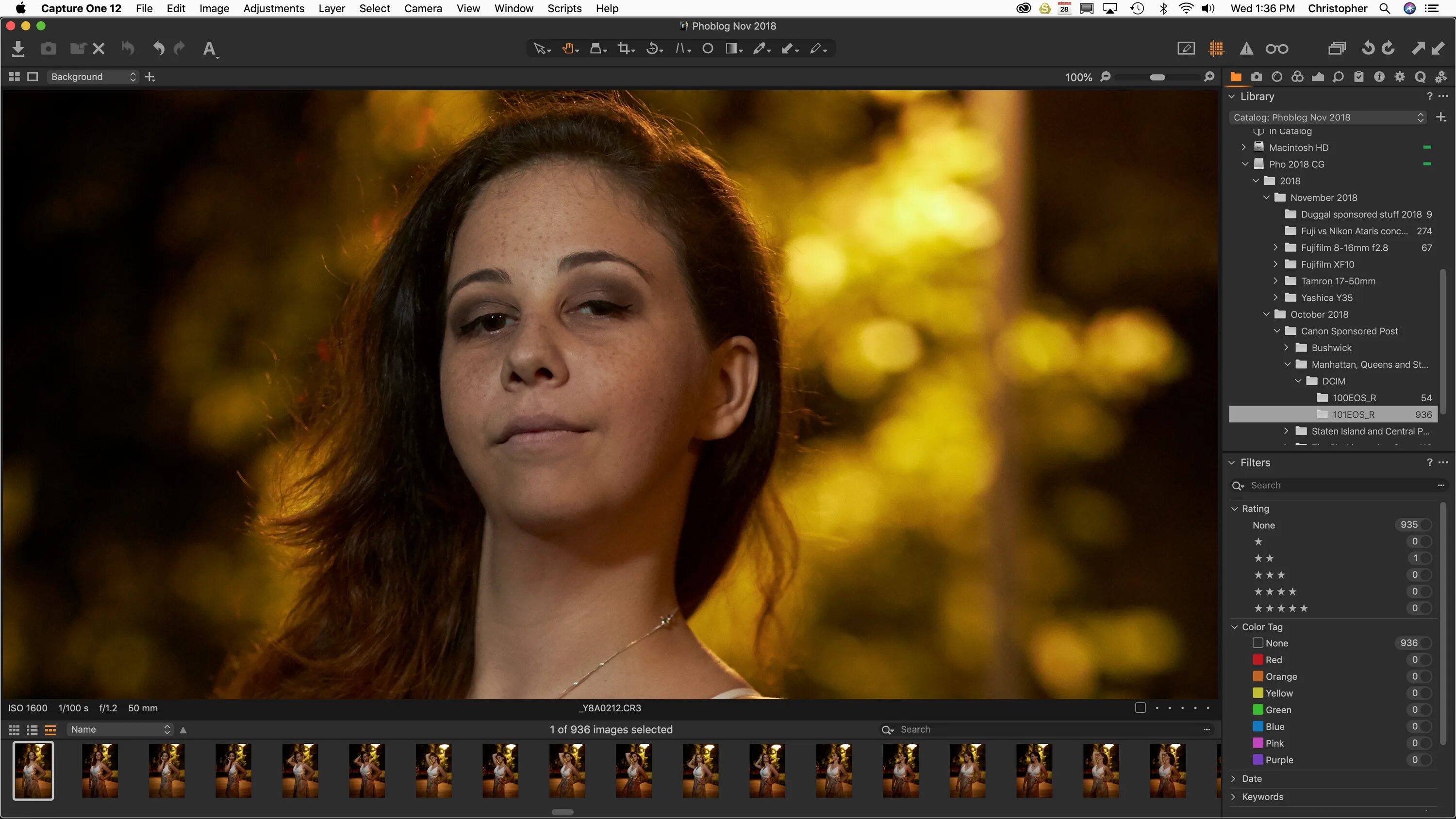1456x819 pixels.
Task: Select the Pan hand cursor tool
Action: (568, 49)
